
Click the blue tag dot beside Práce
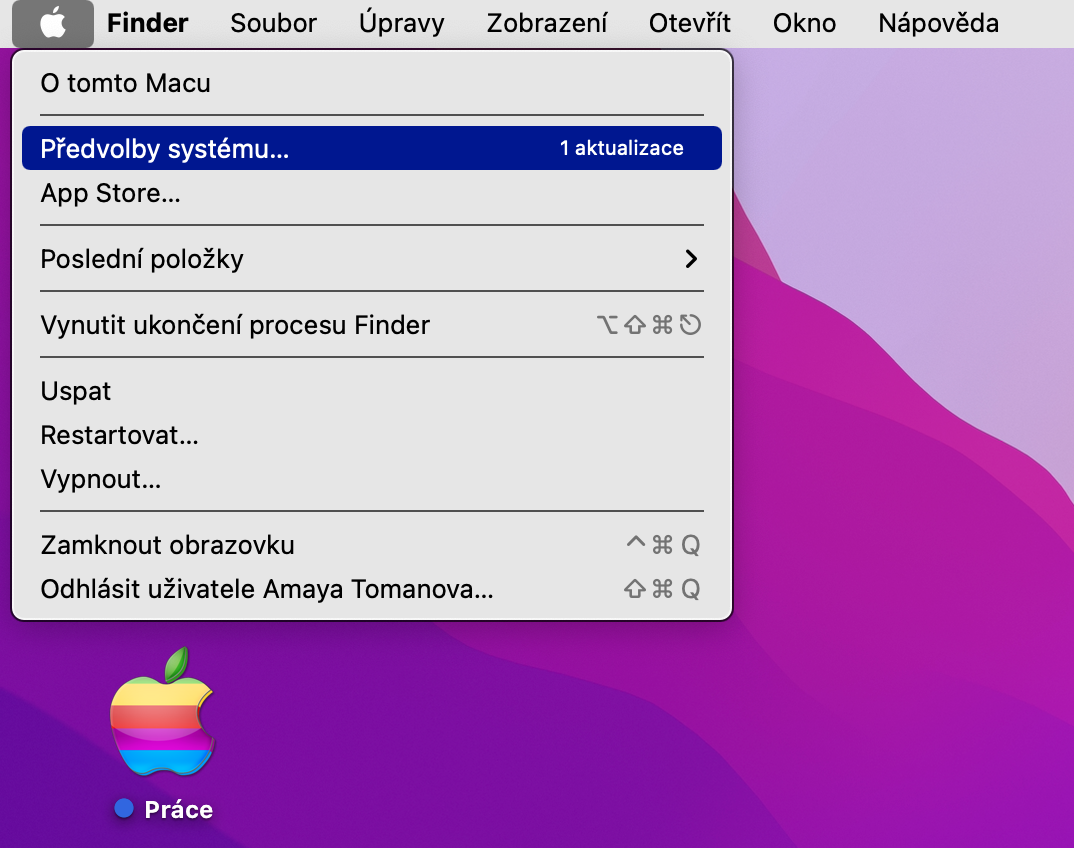[x=124, y=808]
